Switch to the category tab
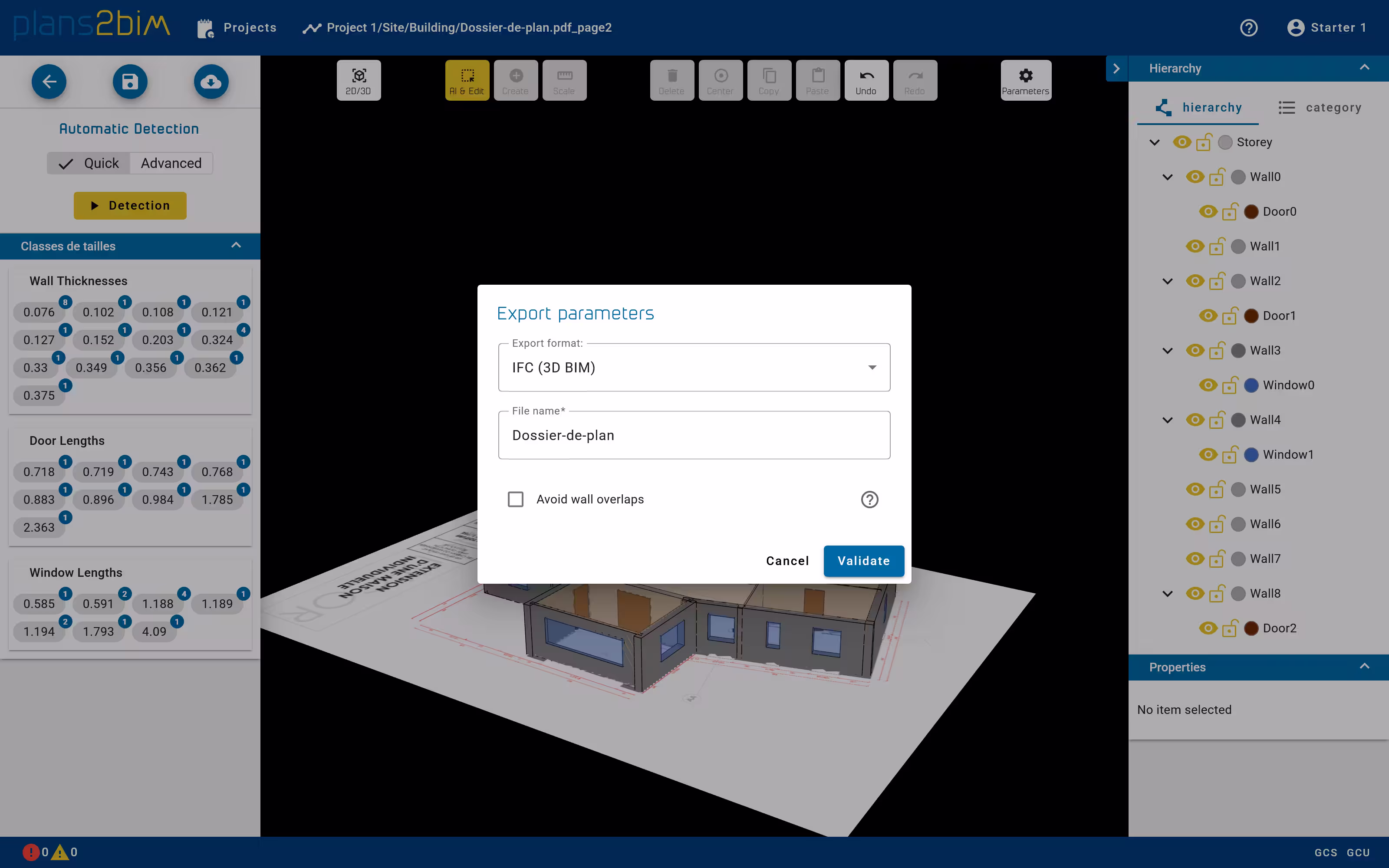 (x=1320, y=107)
